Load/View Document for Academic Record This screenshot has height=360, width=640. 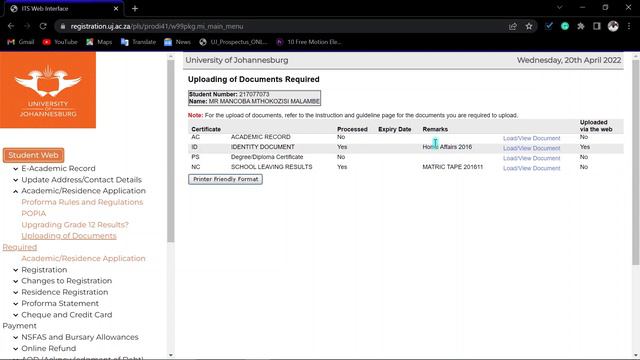tap(531, 138)
